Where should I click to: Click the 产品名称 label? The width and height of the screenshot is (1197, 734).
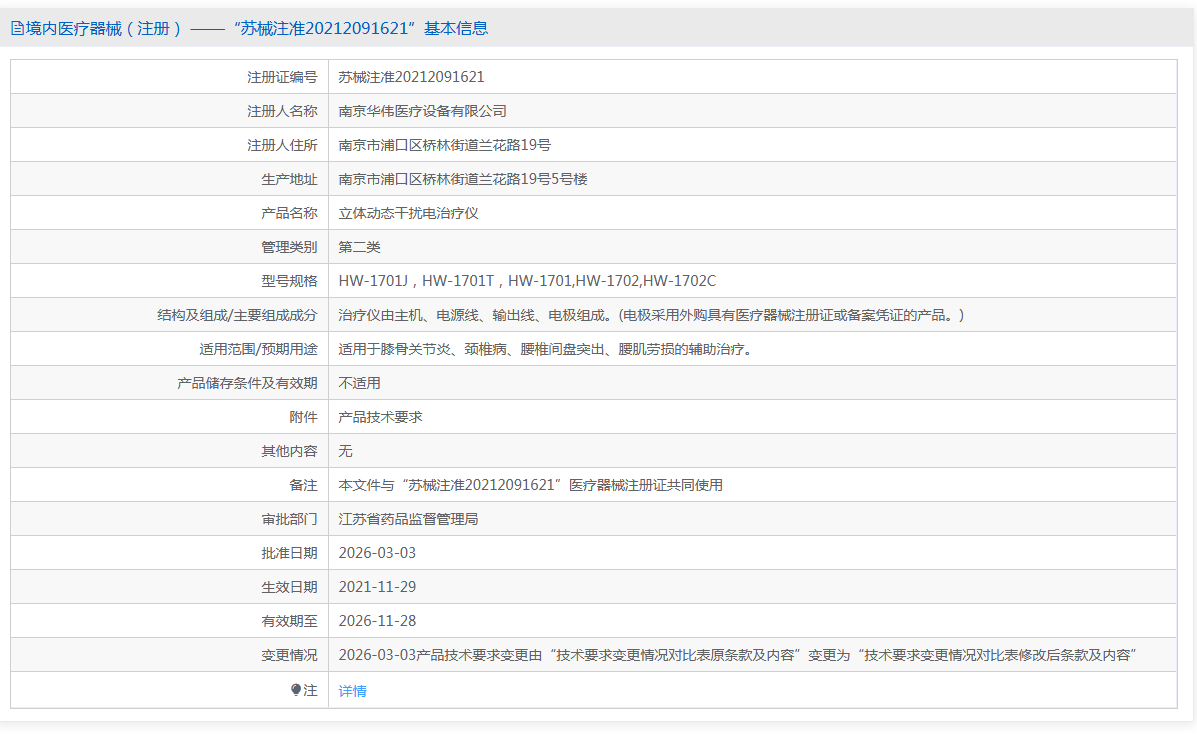(289, 213)
